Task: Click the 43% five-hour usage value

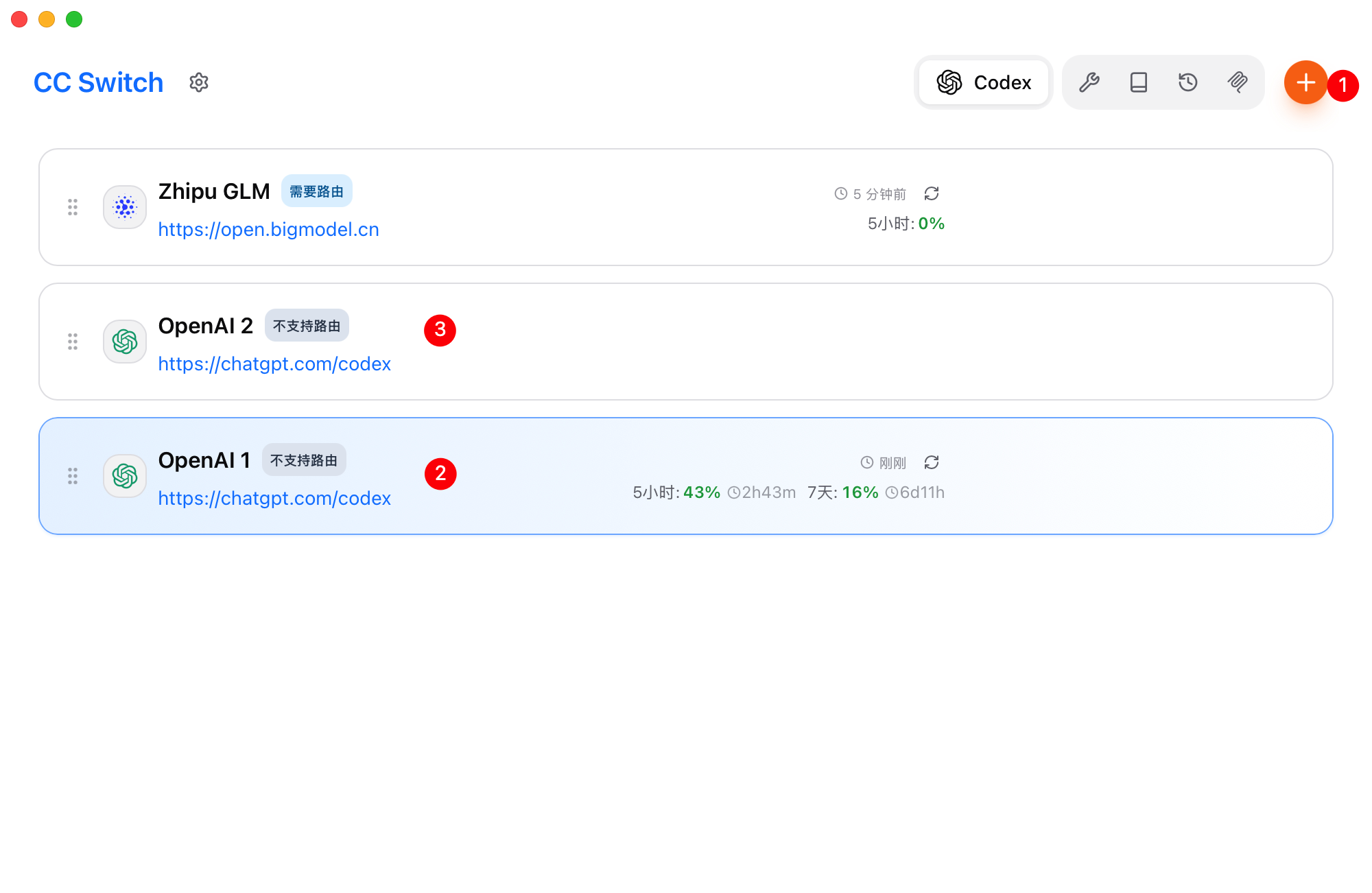Action: (x=702, y=492)
